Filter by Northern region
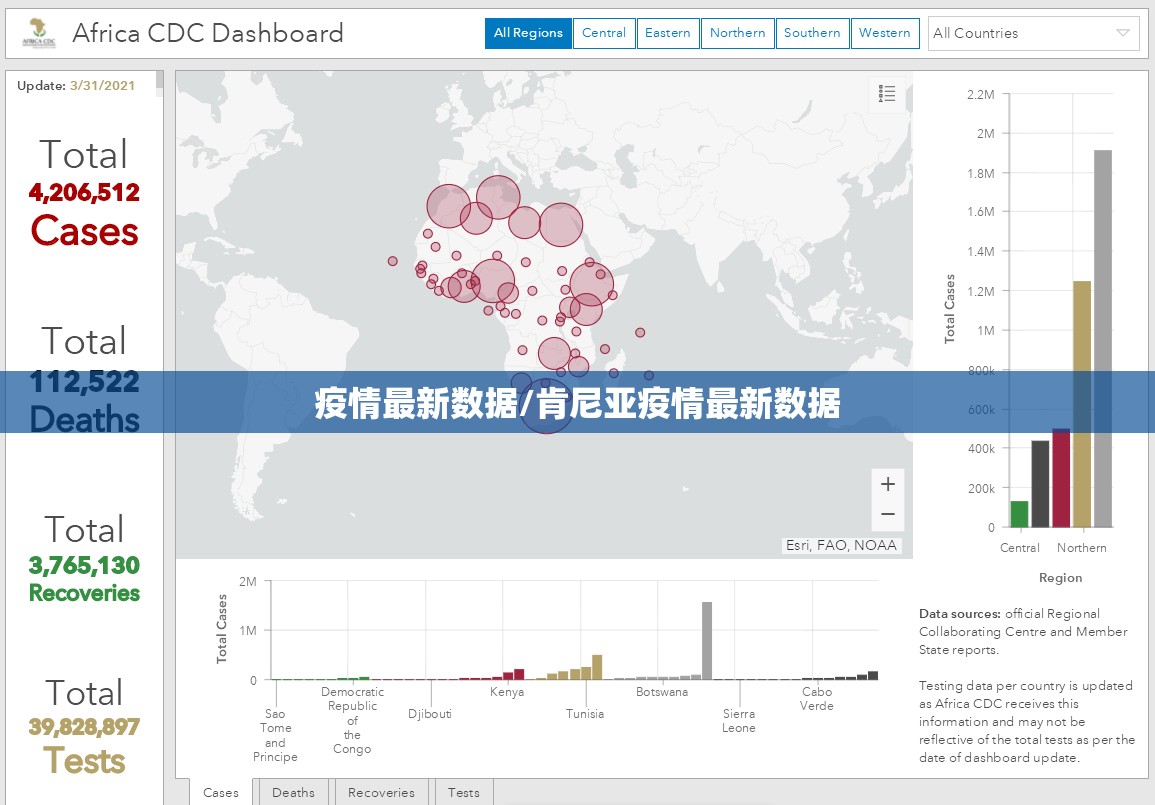The image size is (1155, 805). pos(737,33)
